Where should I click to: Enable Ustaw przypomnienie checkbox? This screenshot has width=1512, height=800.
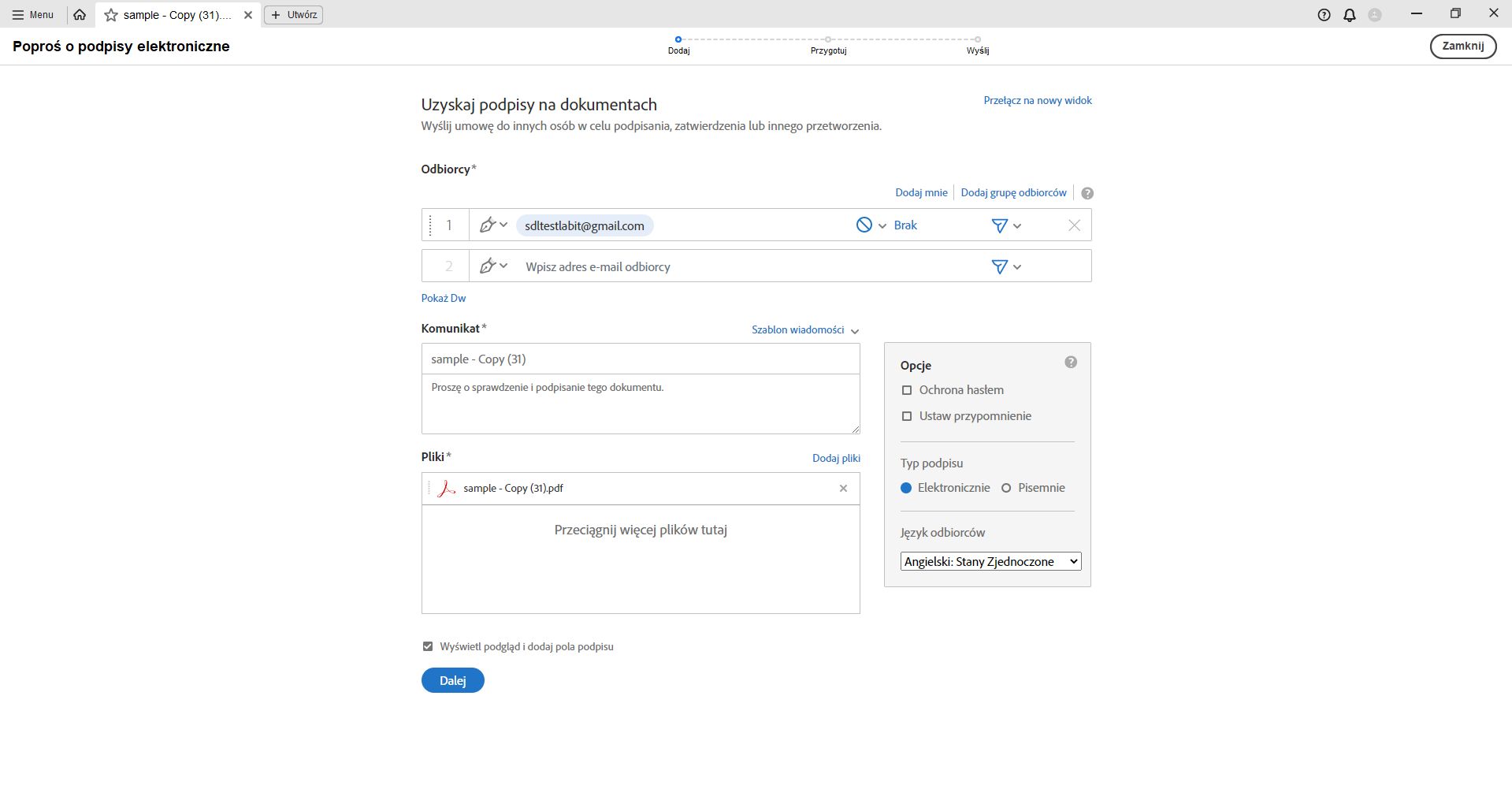[907, 416]
